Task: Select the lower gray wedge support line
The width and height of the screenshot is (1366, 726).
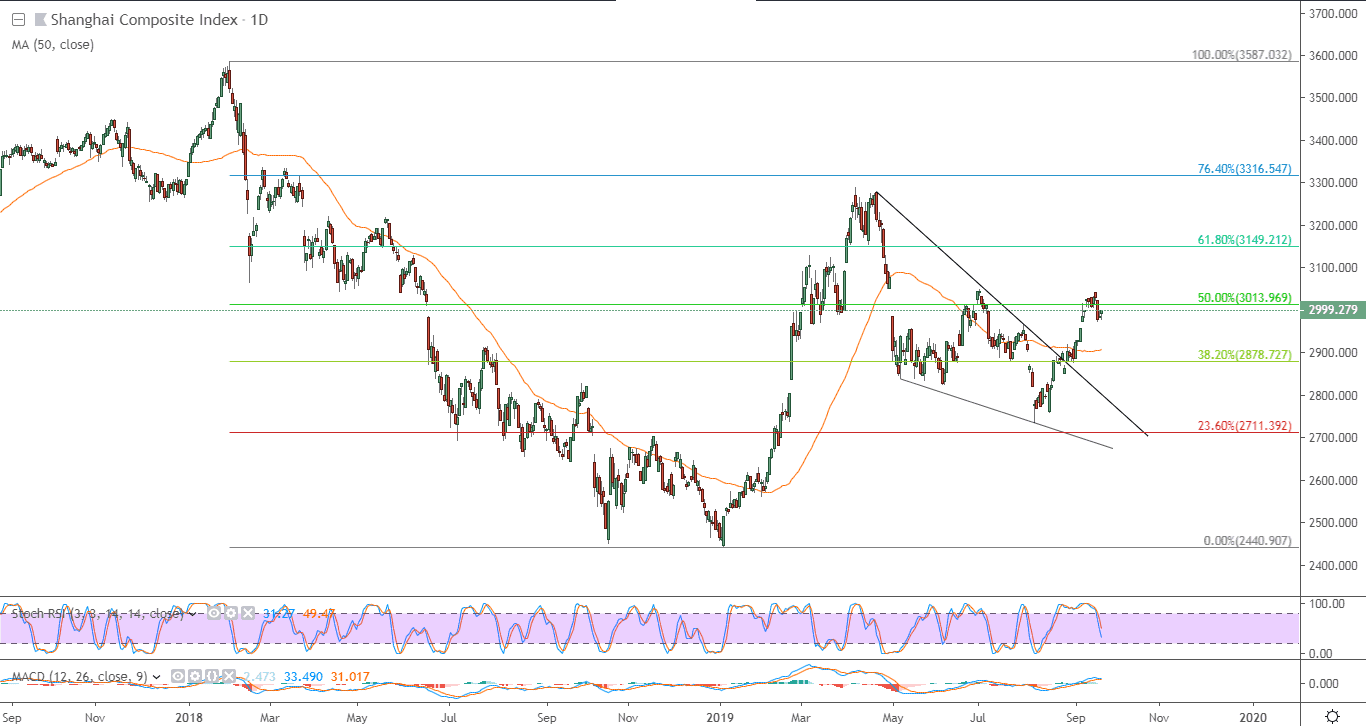Action: [1006, 413]
